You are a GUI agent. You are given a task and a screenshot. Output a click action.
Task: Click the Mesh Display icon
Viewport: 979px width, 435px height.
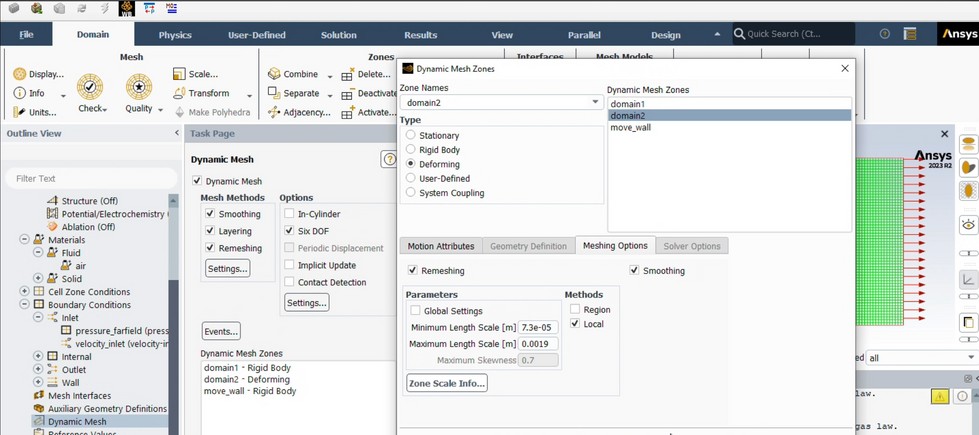coord(20,74)
